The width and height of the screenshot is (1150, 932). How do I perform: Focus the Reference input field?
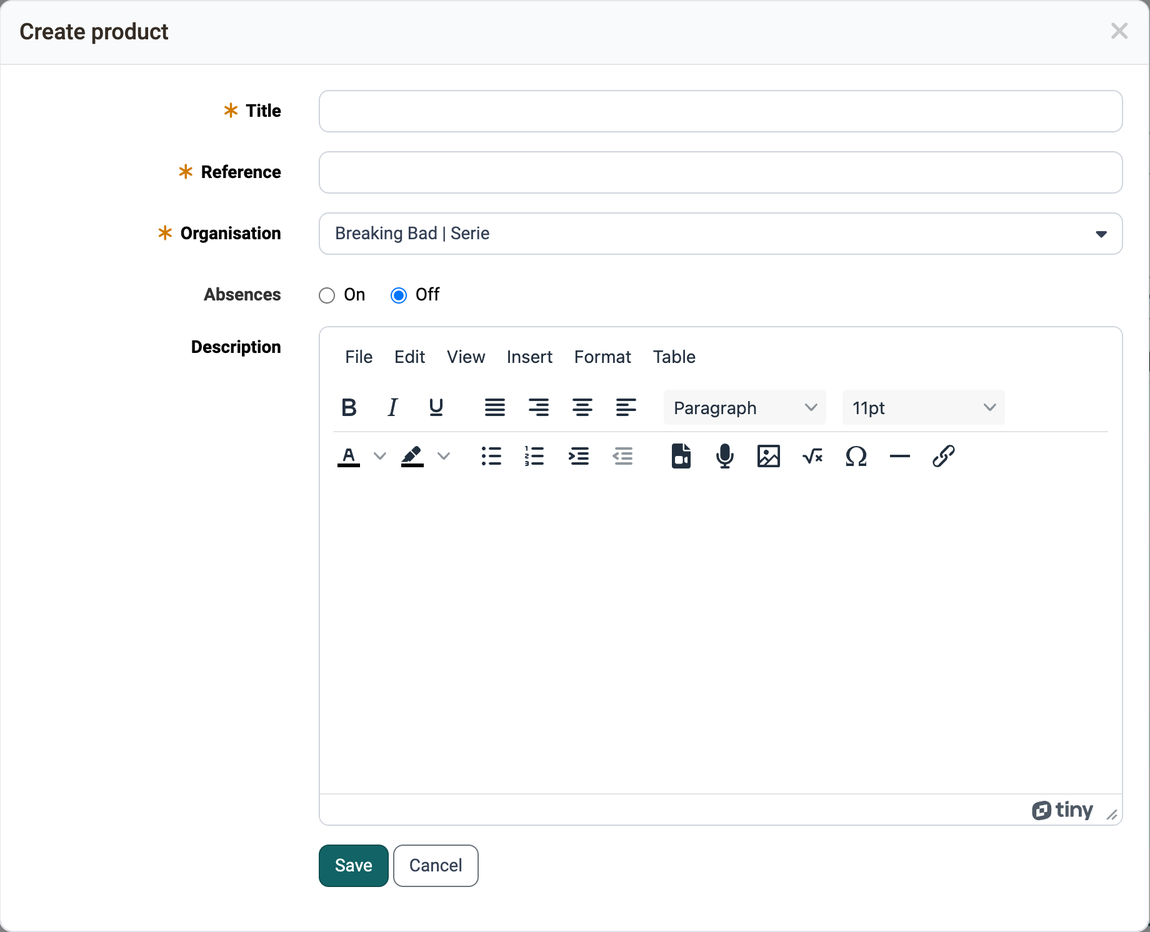click(x=720, y=172)
